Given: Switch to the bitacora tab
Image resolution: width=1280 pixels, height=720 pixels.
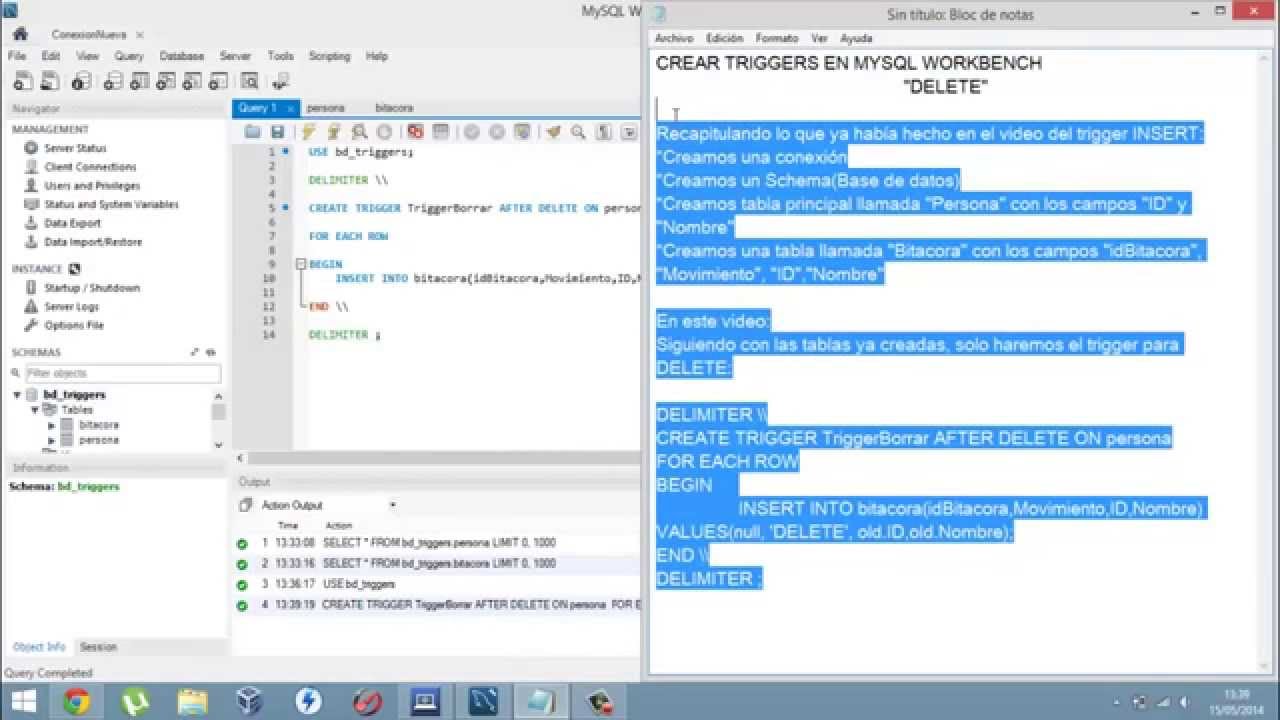Looking at the screenshot, I should pos(394,108).
